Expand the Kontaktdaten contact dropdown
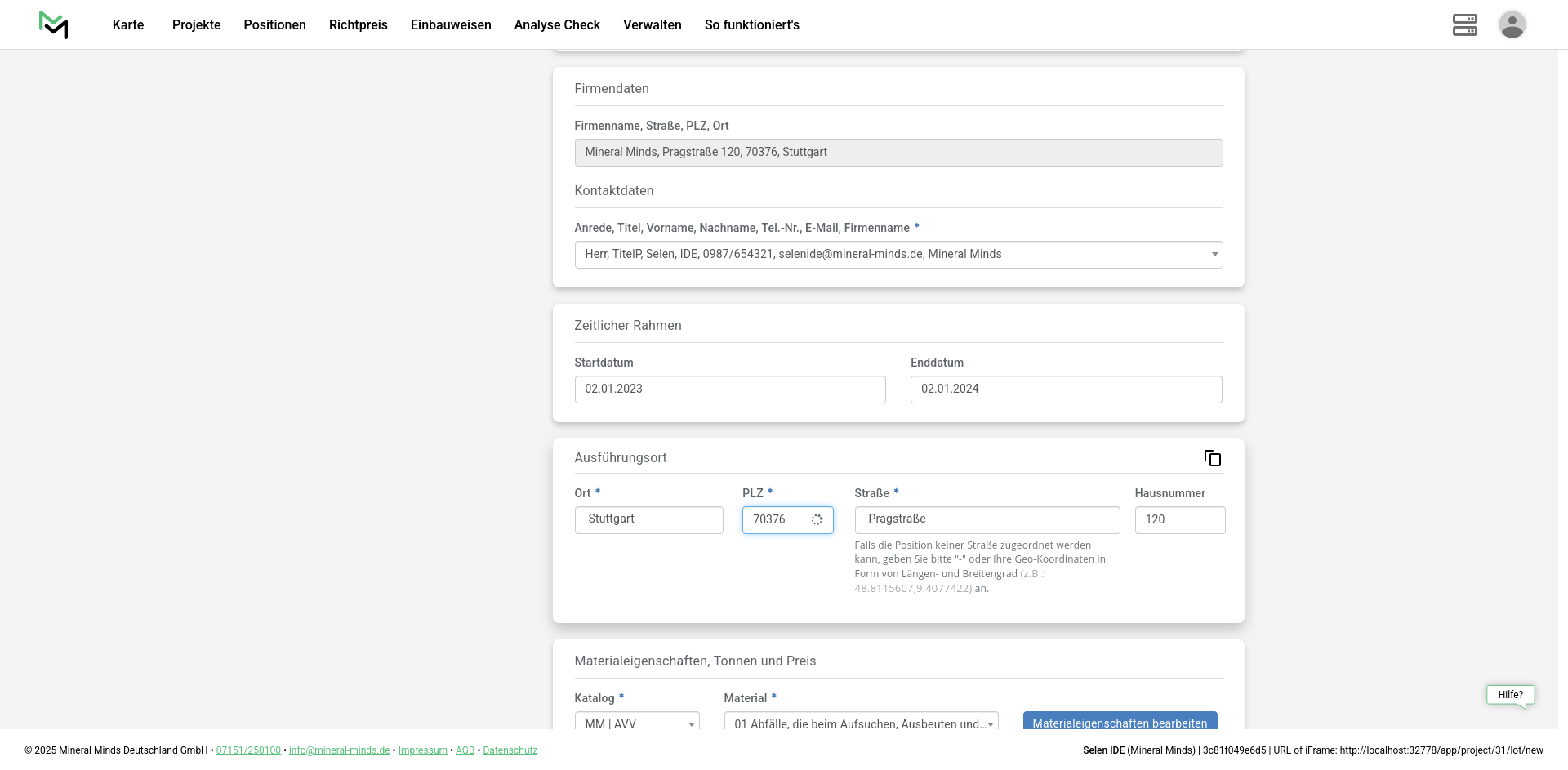The height and width of the screenshot is (770, 1568). [x=898, y=255]
